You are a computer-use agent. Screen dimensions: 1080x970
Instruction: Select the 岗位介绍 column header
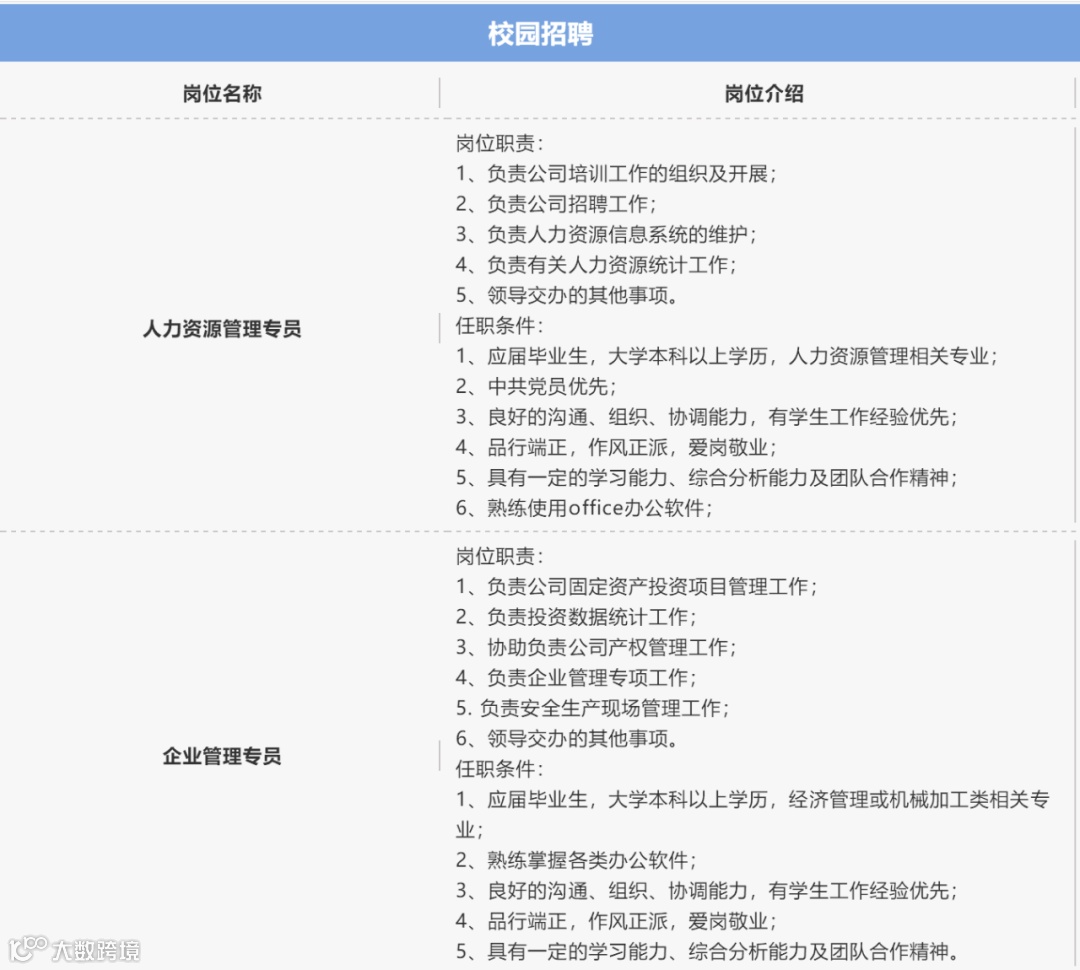pos(764,93)
